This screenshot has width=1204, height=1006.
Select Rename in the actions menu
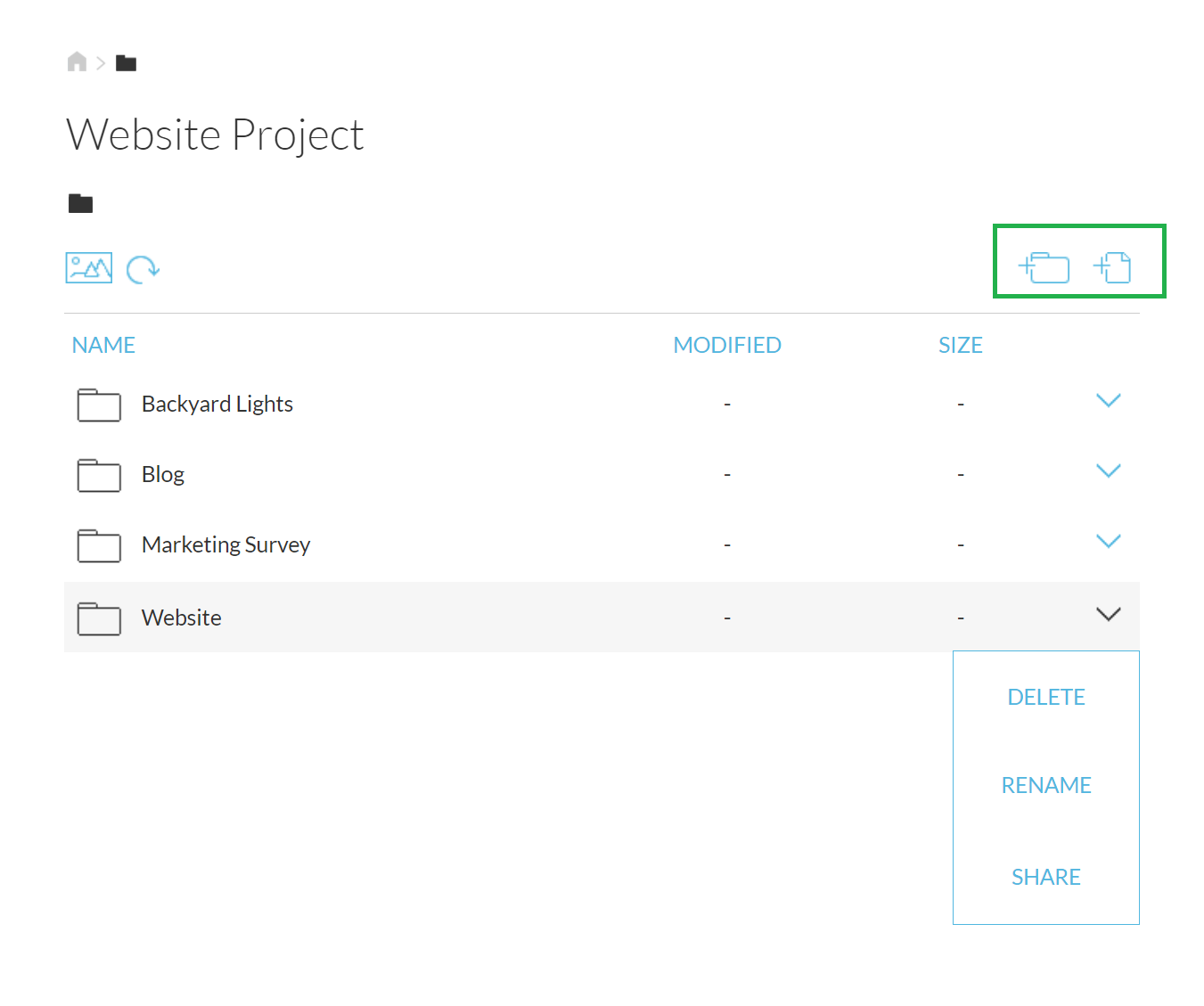(x=1045, y=785)
